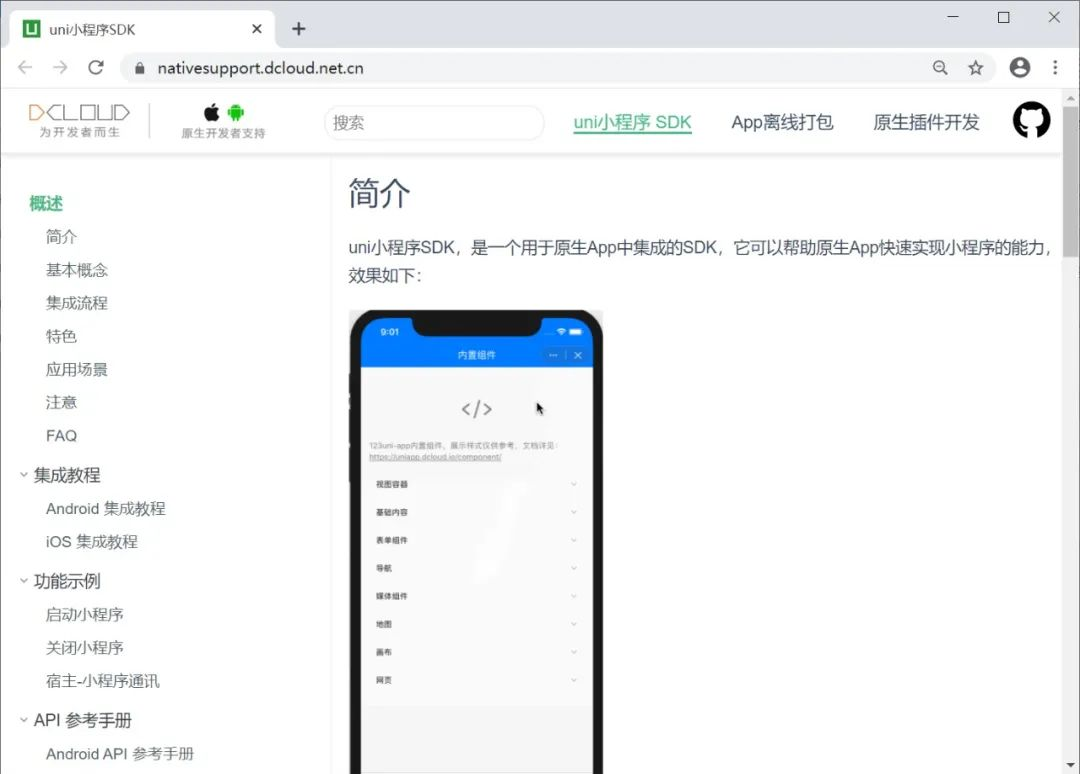Viewport: 1080px width, 774px height.
Task: Click the </> code icon in the phone preview
Action: [477, 409]
